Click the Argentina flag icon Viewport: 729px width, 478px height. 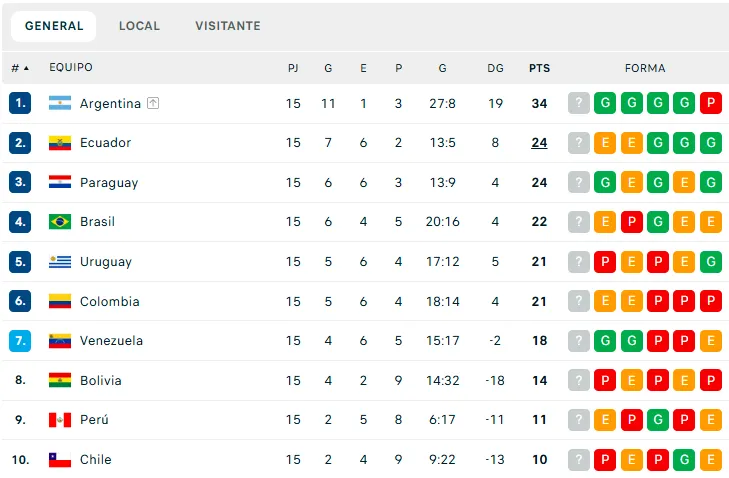[60, 103]
